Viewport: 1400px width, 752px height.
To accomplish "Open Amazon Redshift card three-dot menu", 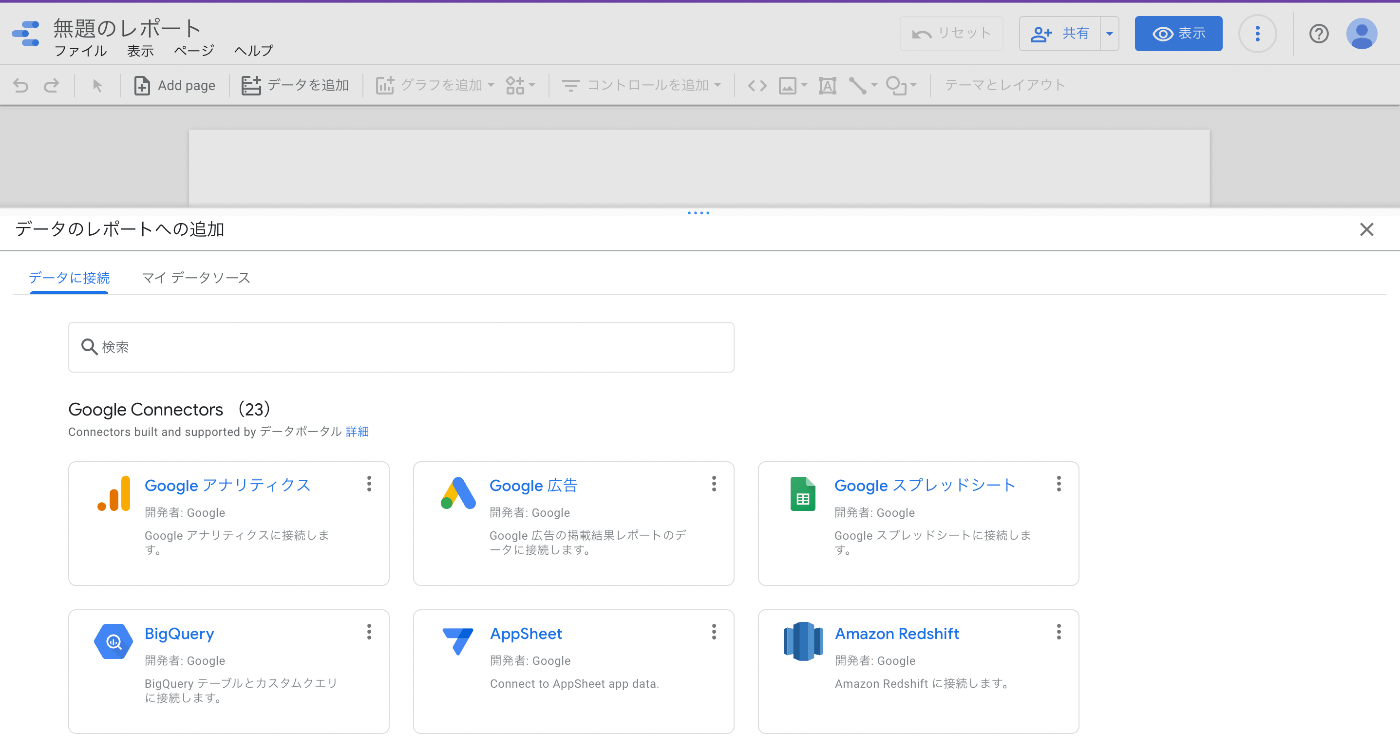I will (1059, 632).
